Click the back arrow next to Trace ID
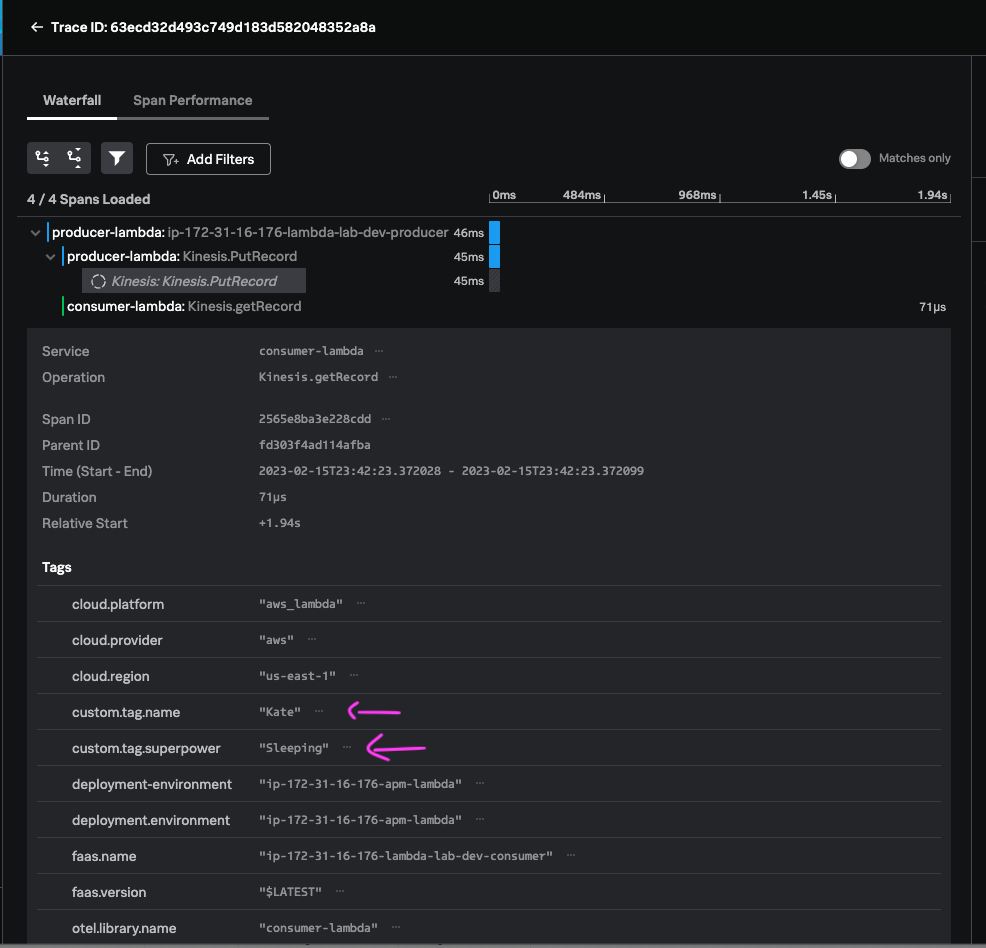Viewport: 986px width, 948px height. point(36,28)
